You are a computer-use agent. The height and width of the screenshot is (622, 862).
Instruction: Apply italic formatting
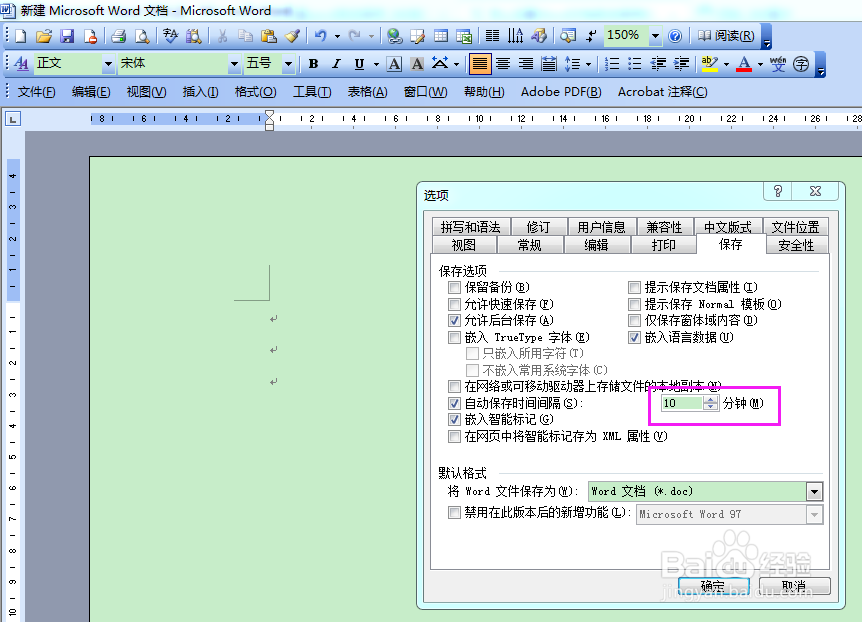click(336, 64)
